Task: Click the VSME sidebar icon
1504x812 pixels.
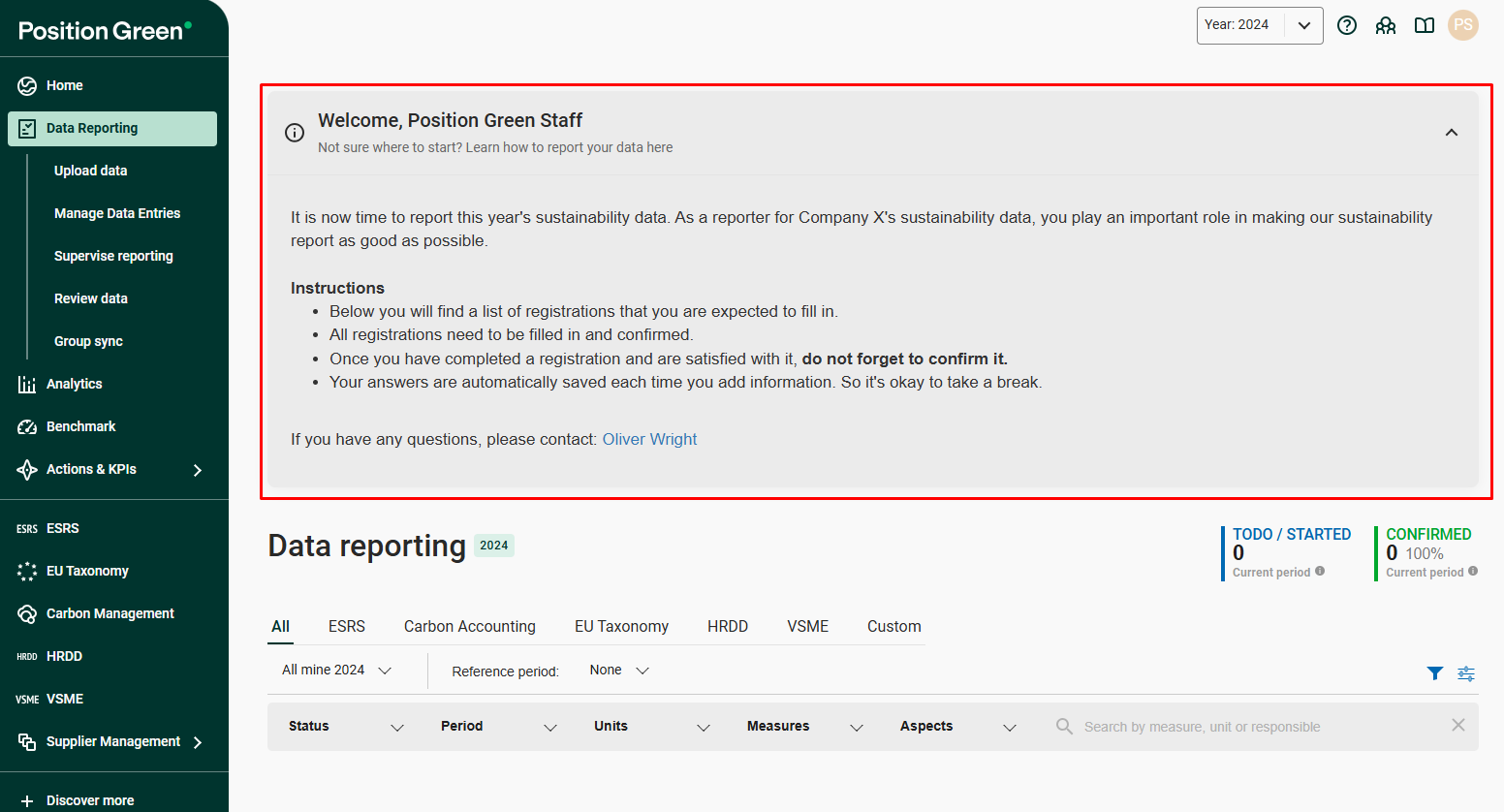Action: (x=27, y=699)
